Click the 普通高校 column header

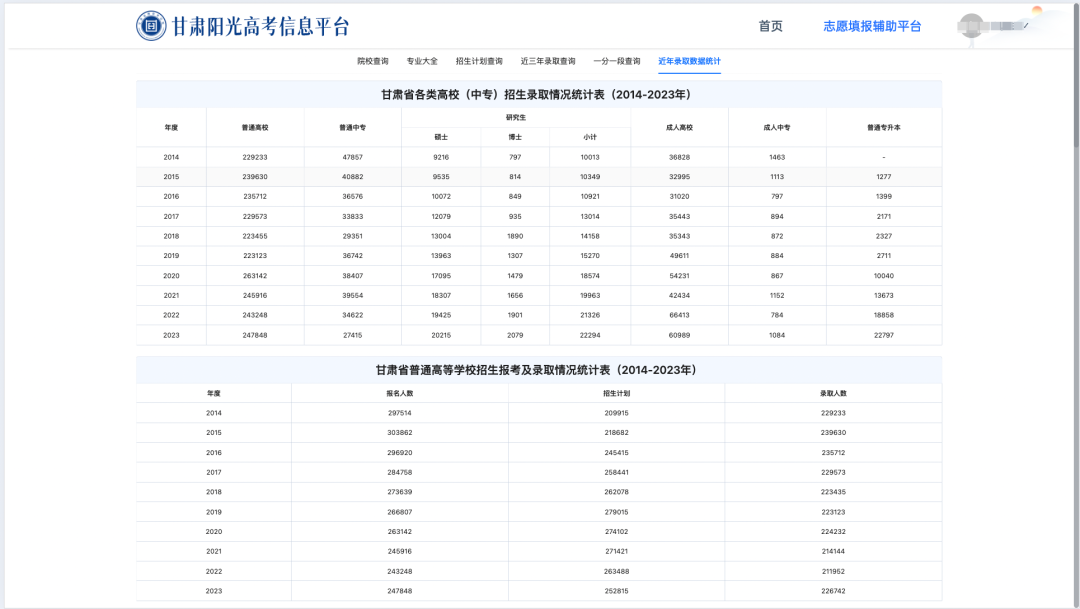[255, 127]
